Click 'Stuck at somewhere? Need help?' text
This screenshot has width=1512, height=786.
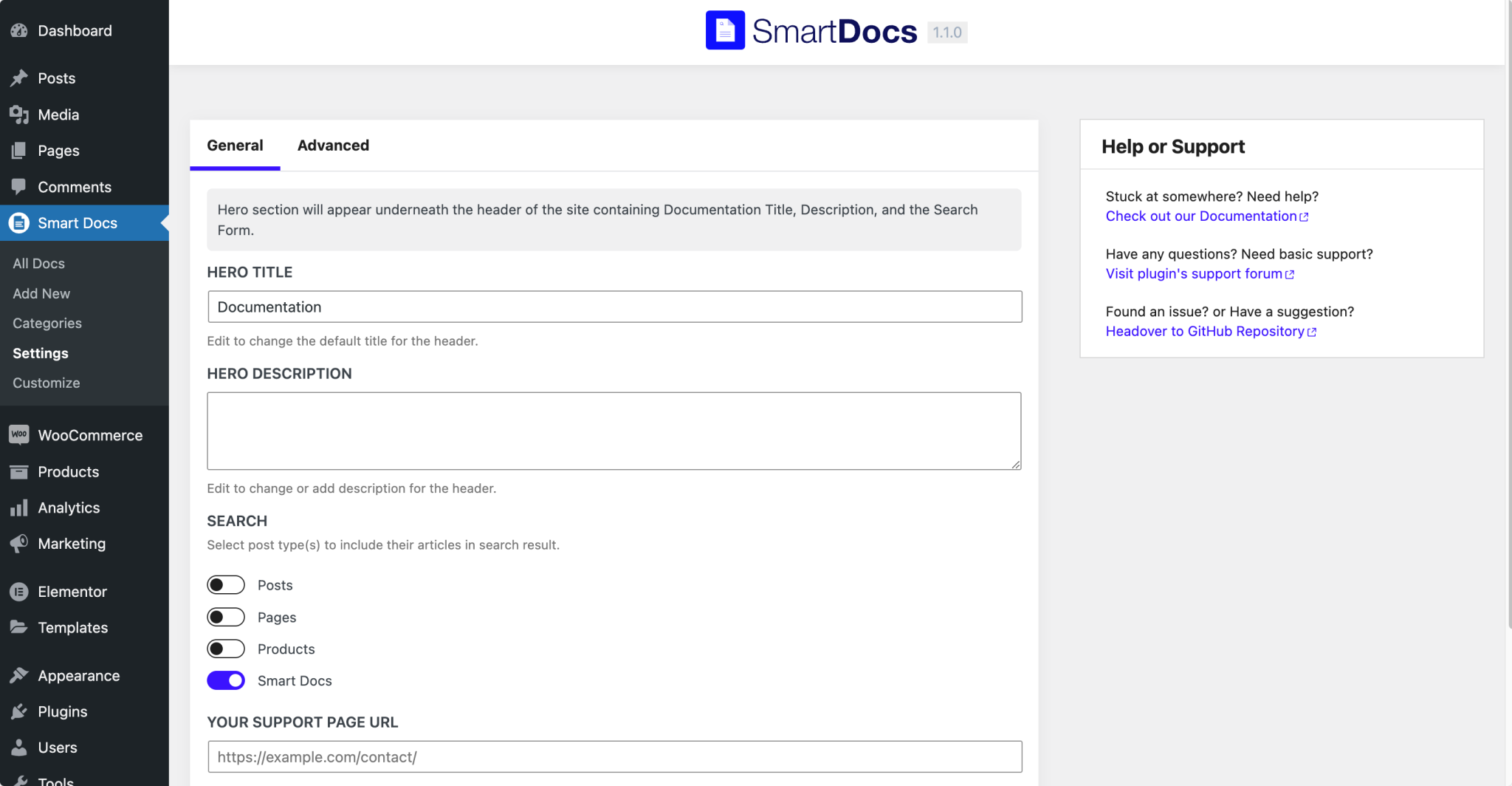coord(1212,196)
